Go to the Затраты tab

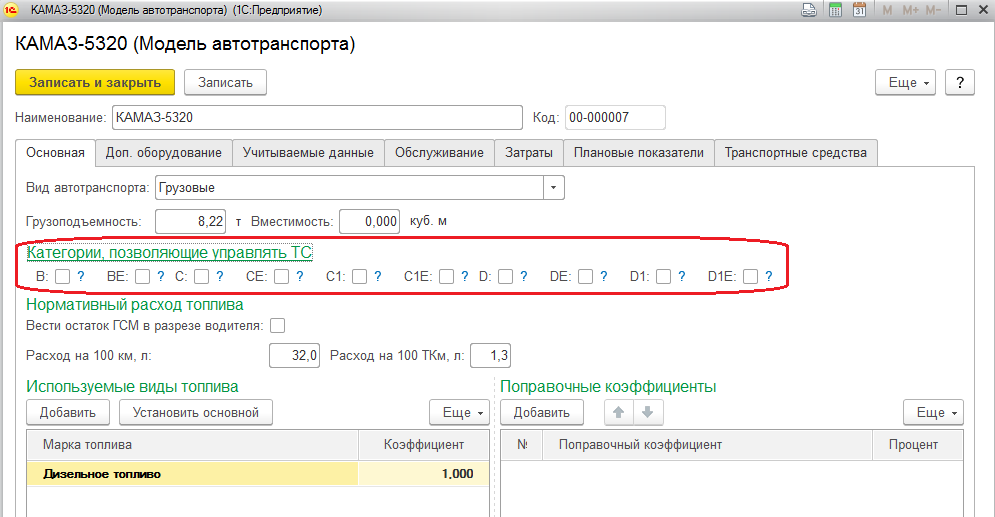(529, 153)
